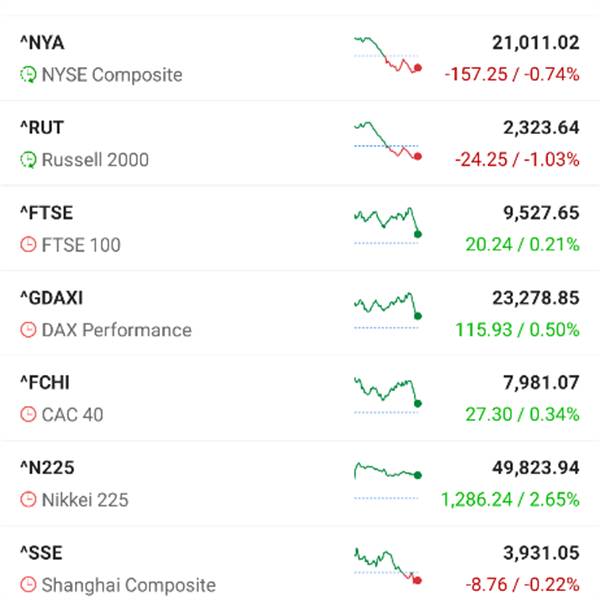This screenshot has width=600, height=600.
Task: Click the Shanghai Composite clock status icon
Action: (x=28, y=585)
